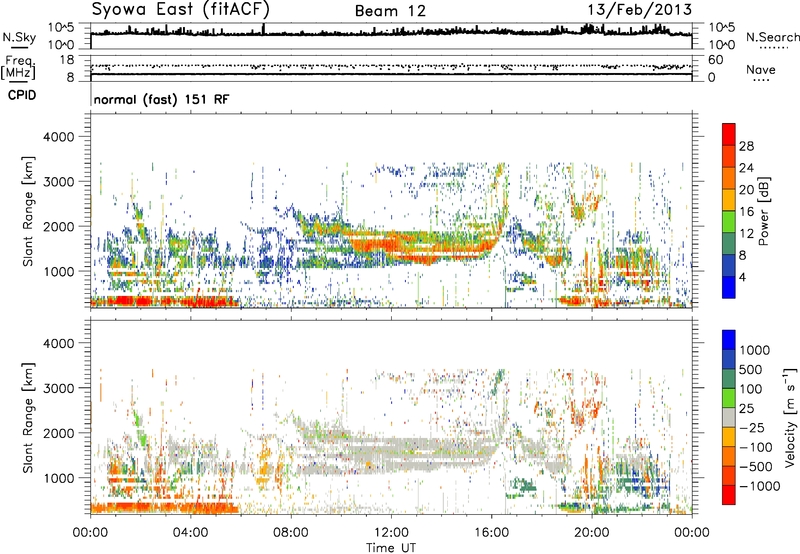Click the sky noise trace in the top panel
Image resolution: width=800 pixels, height=554 pixels.
pos(391,33)
